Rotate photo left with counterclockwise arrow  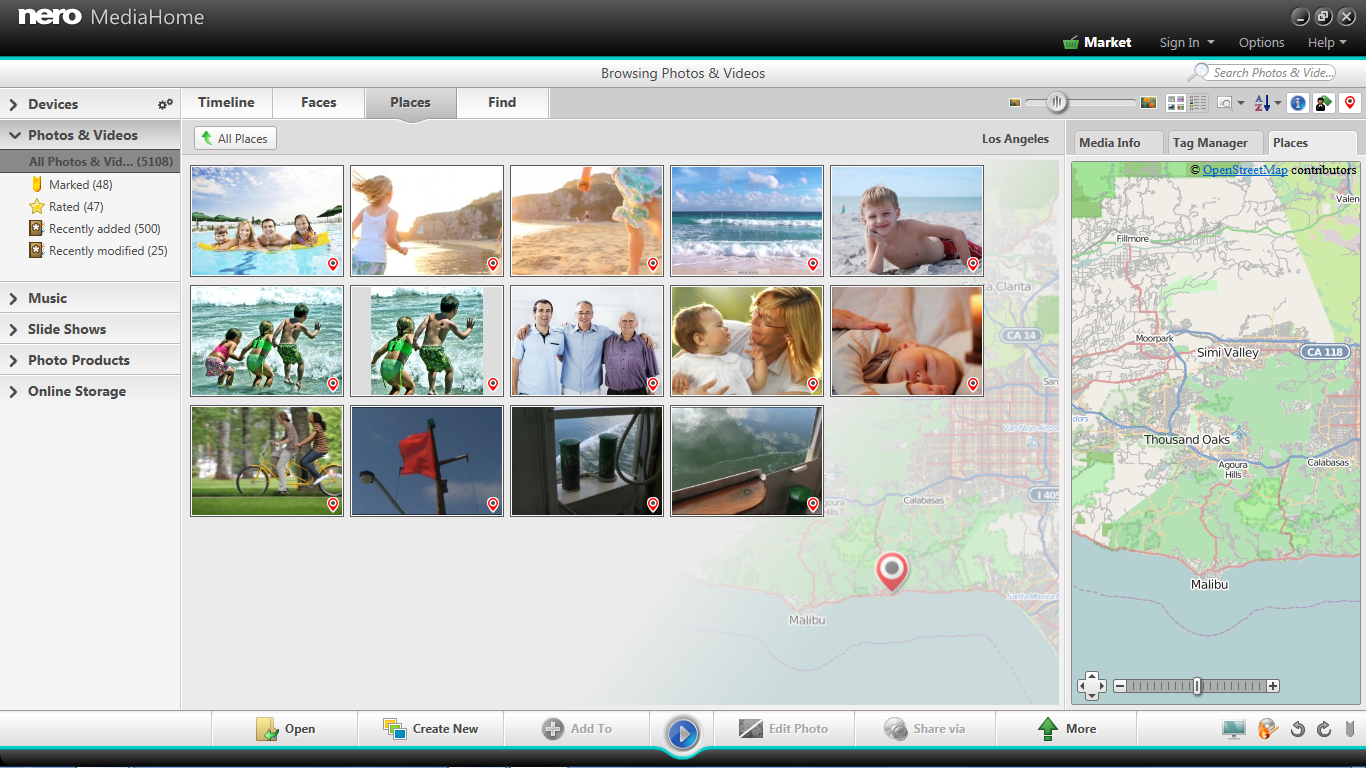[1298, 729]
